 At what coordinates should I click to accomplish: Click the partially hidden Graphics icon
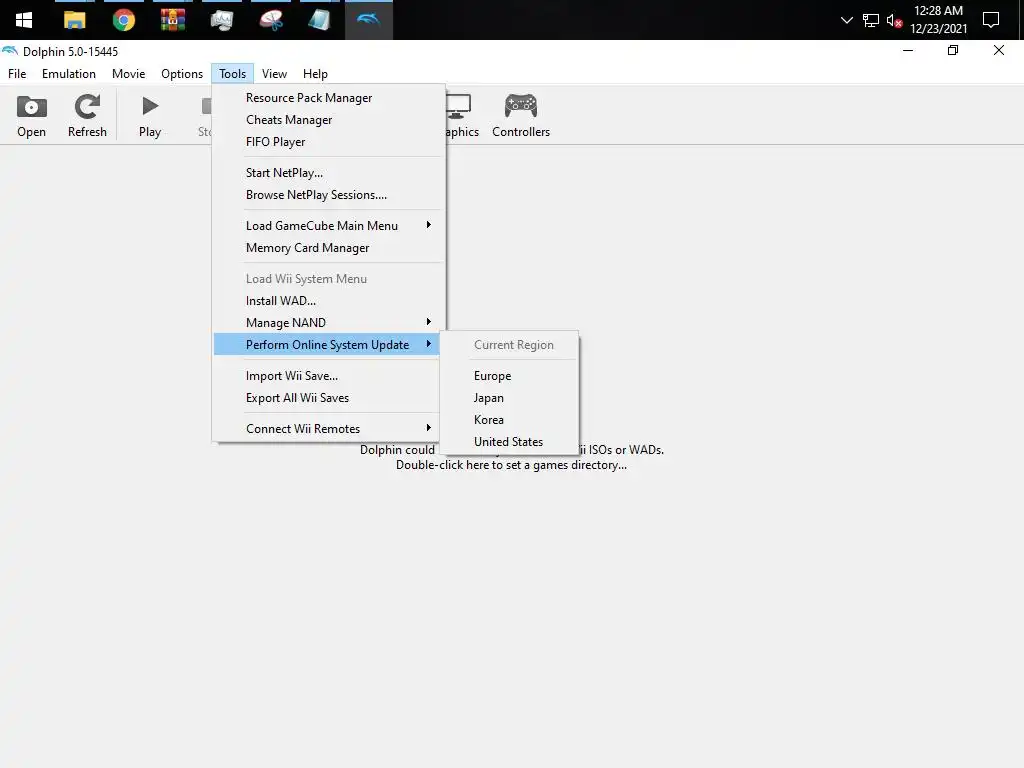462,116
